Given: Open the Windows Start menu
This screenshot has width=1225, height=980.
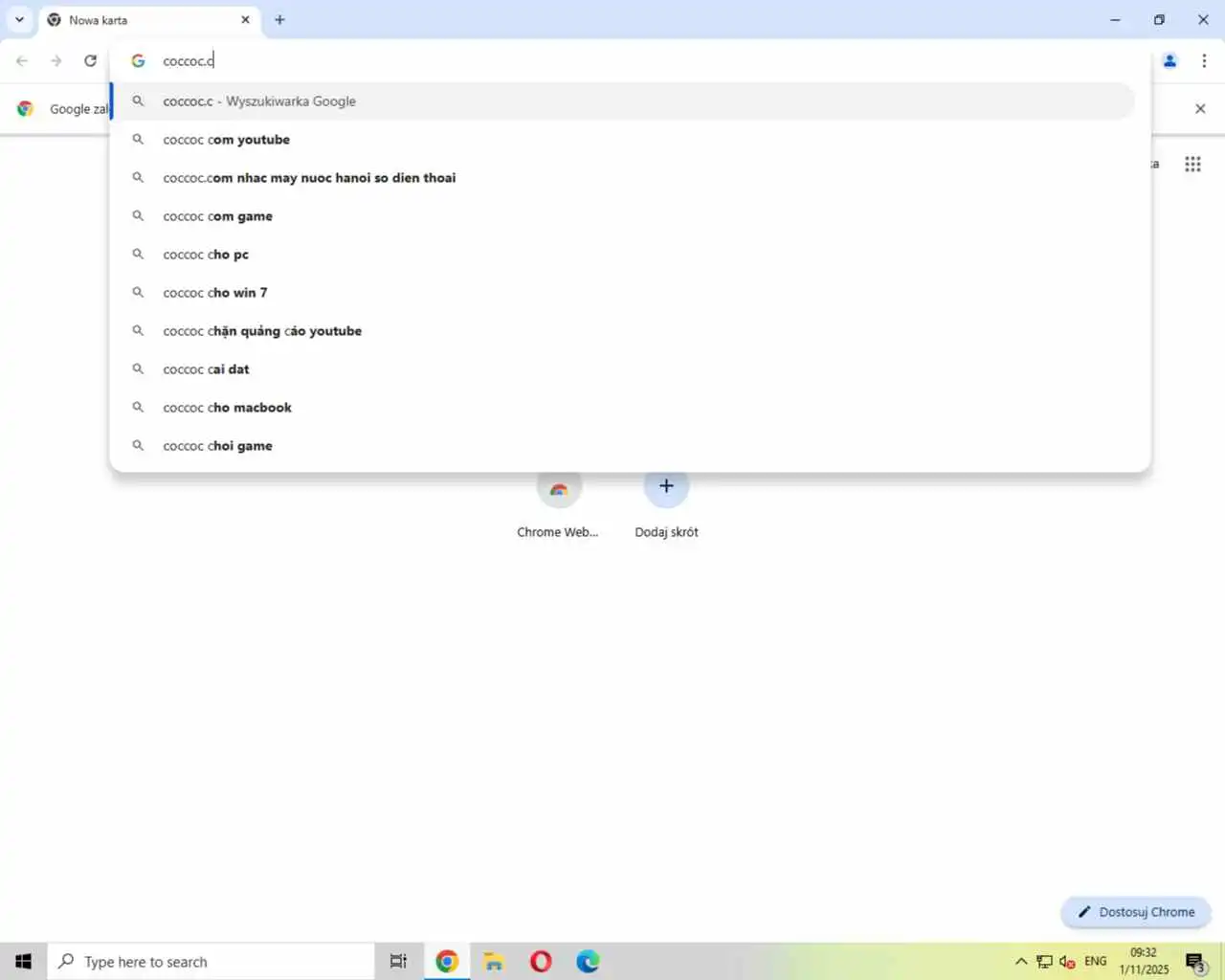Looking at the screenshot, I should [23, 961].
